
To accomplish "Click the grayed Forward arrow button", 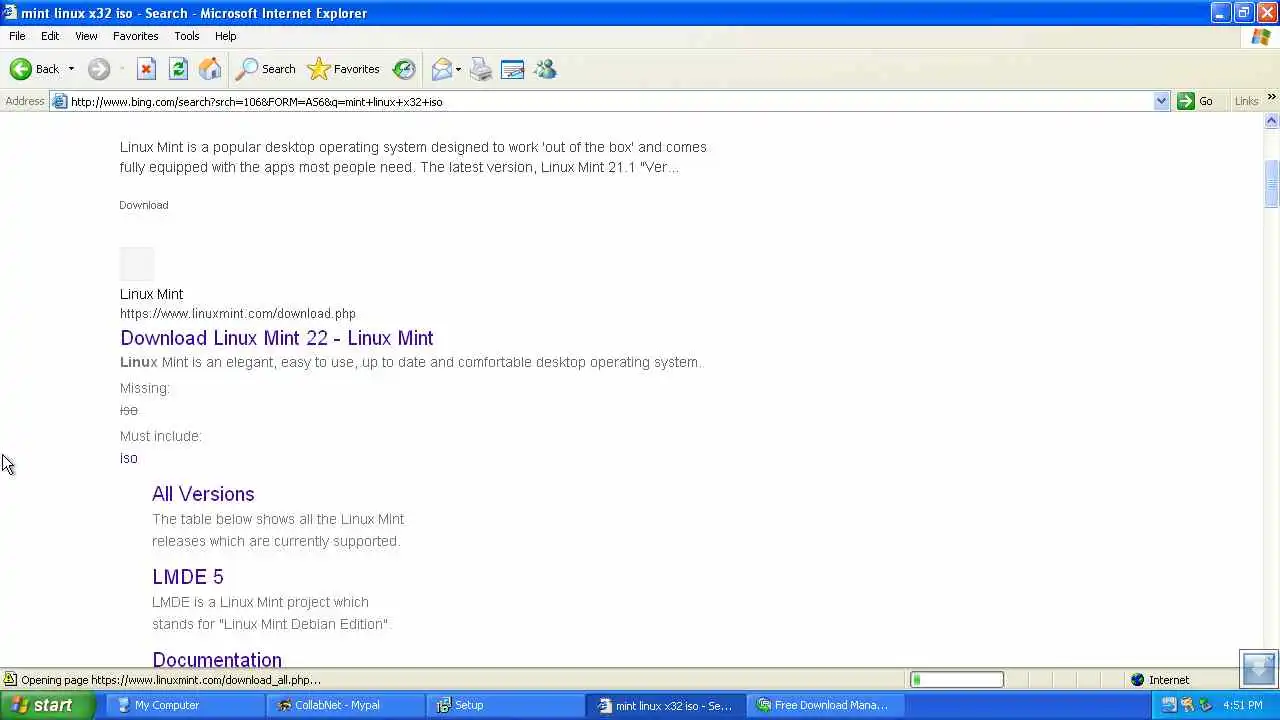I will (98, 69).
